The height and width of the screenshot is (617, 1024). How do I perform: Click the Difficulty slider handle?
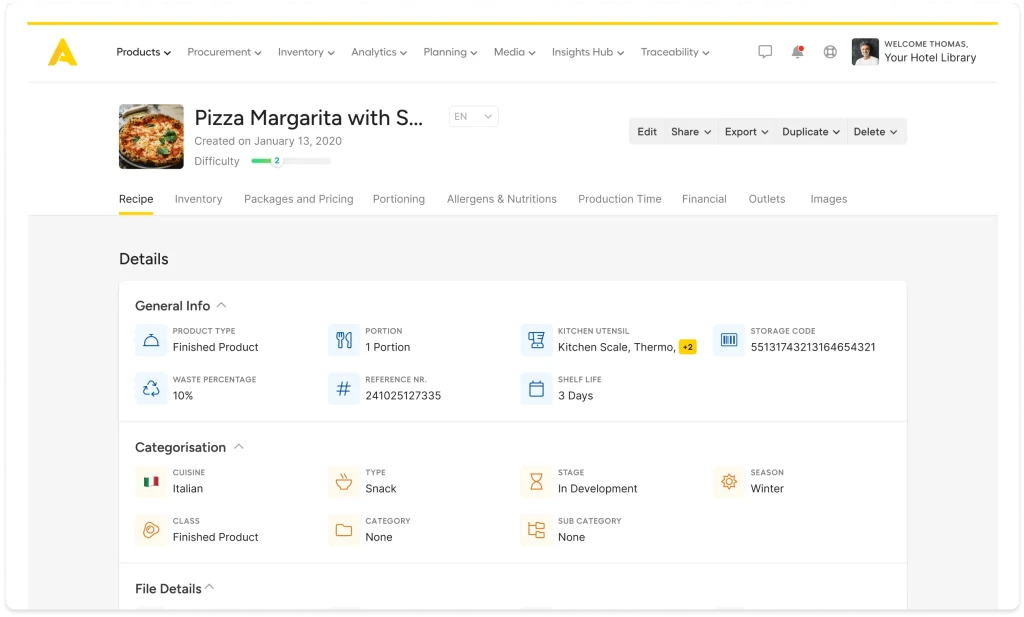[277, 161]
